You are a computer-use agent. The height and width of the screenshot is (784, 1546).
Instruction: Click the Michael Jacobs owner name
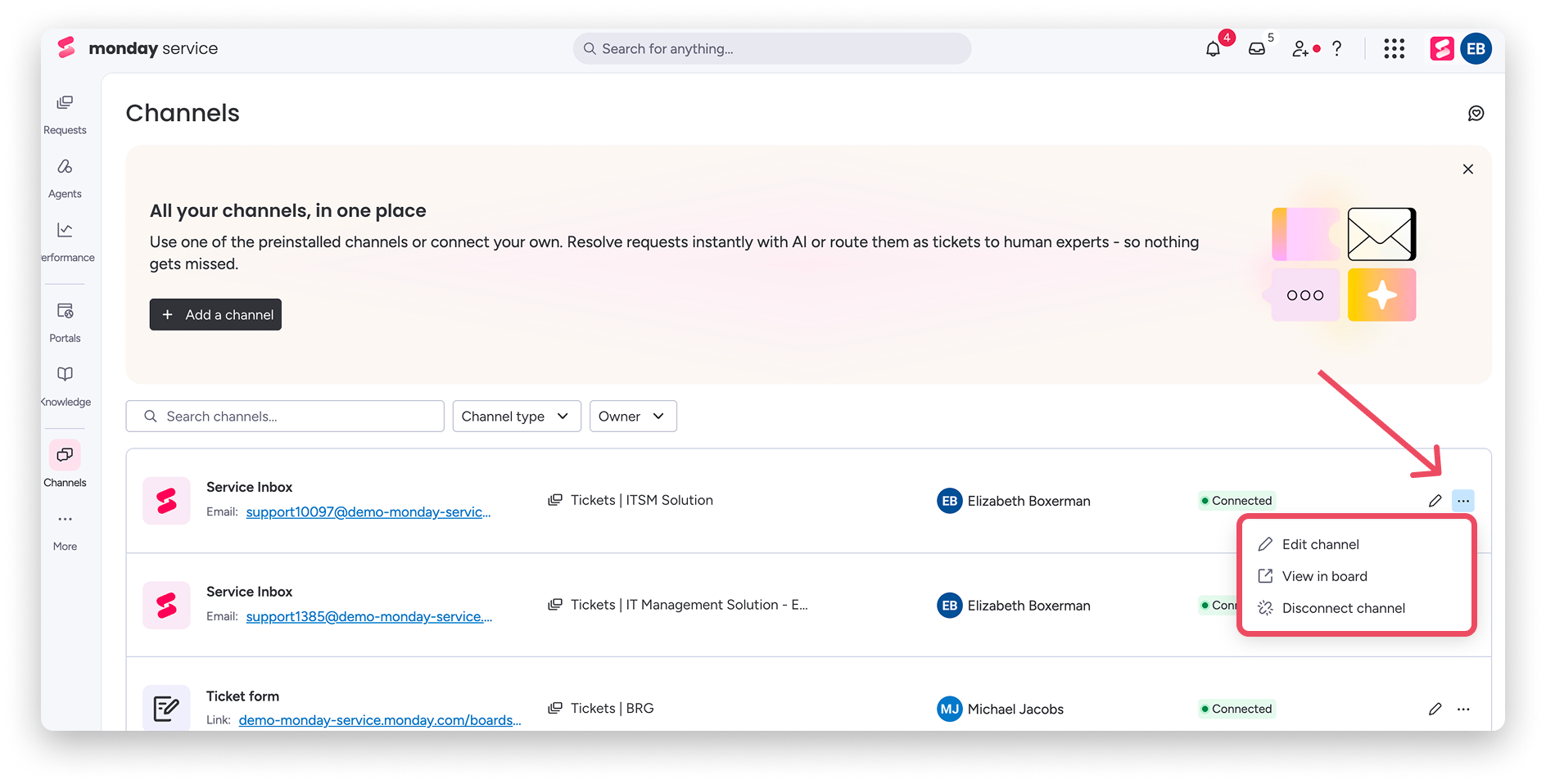1015,710
